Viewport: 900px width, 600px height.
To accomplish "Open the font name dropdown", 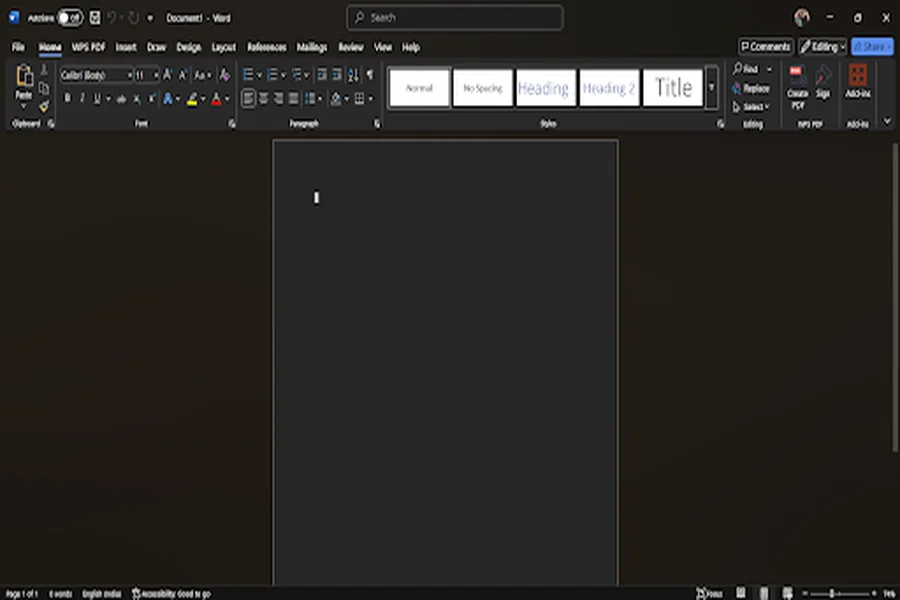I will pos(129,74).
